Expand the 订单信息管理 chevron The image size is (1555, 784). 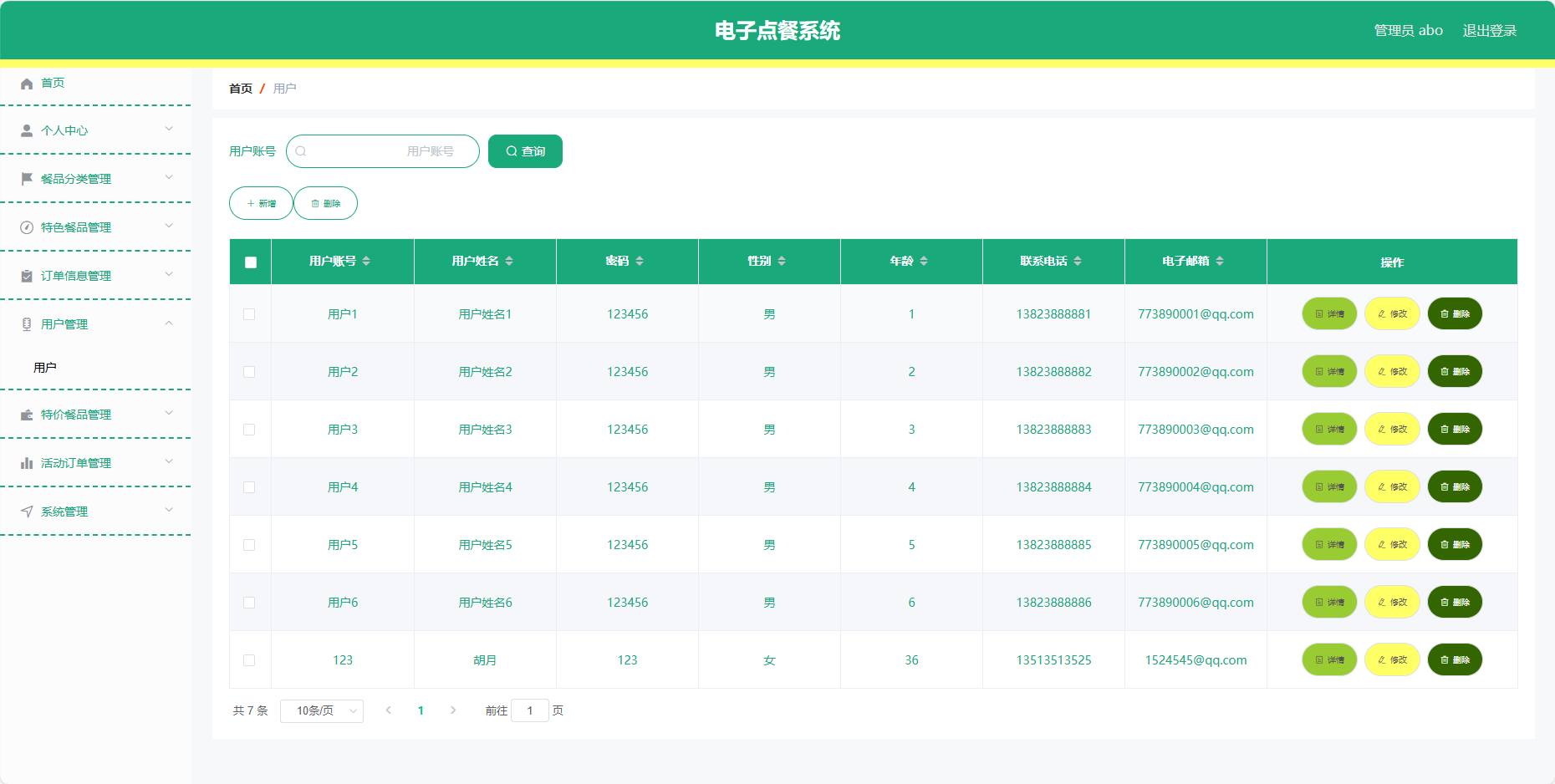[169, 274]
